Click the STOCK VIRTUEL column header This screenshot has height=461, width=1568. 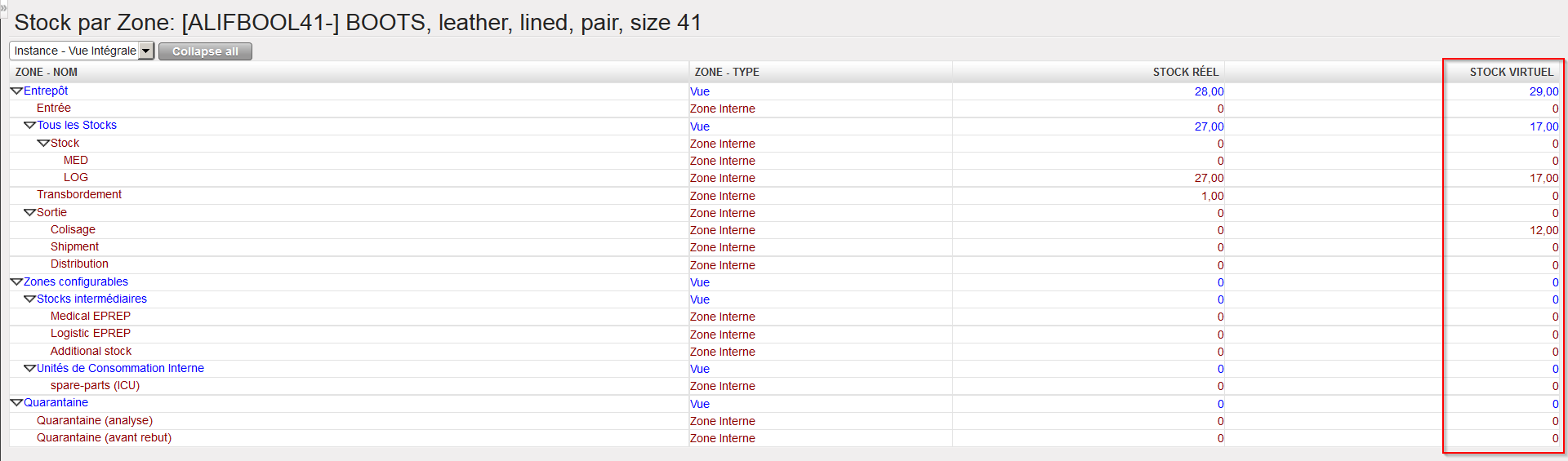click(1511, 73)
